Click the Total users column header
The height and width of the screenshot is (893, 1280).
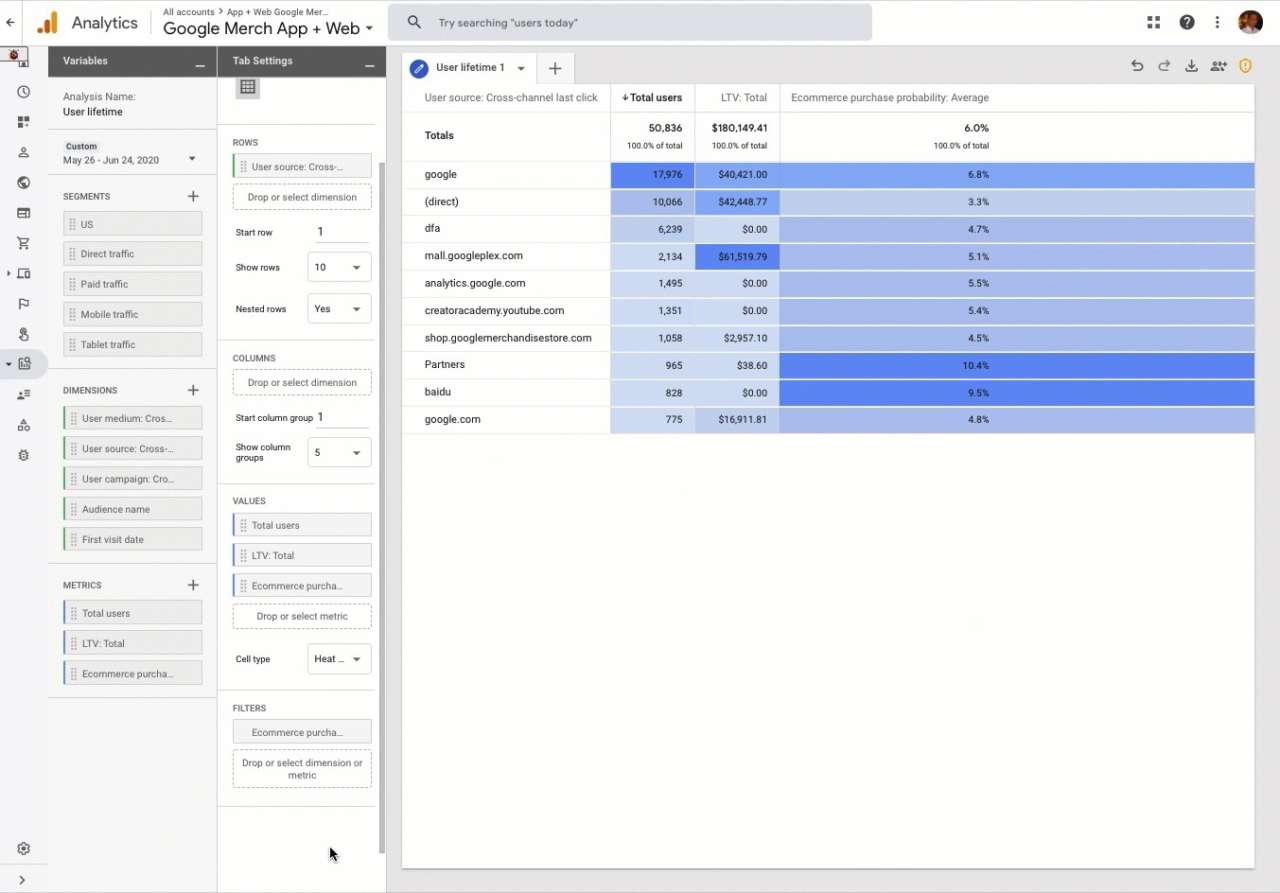[655, 98]
